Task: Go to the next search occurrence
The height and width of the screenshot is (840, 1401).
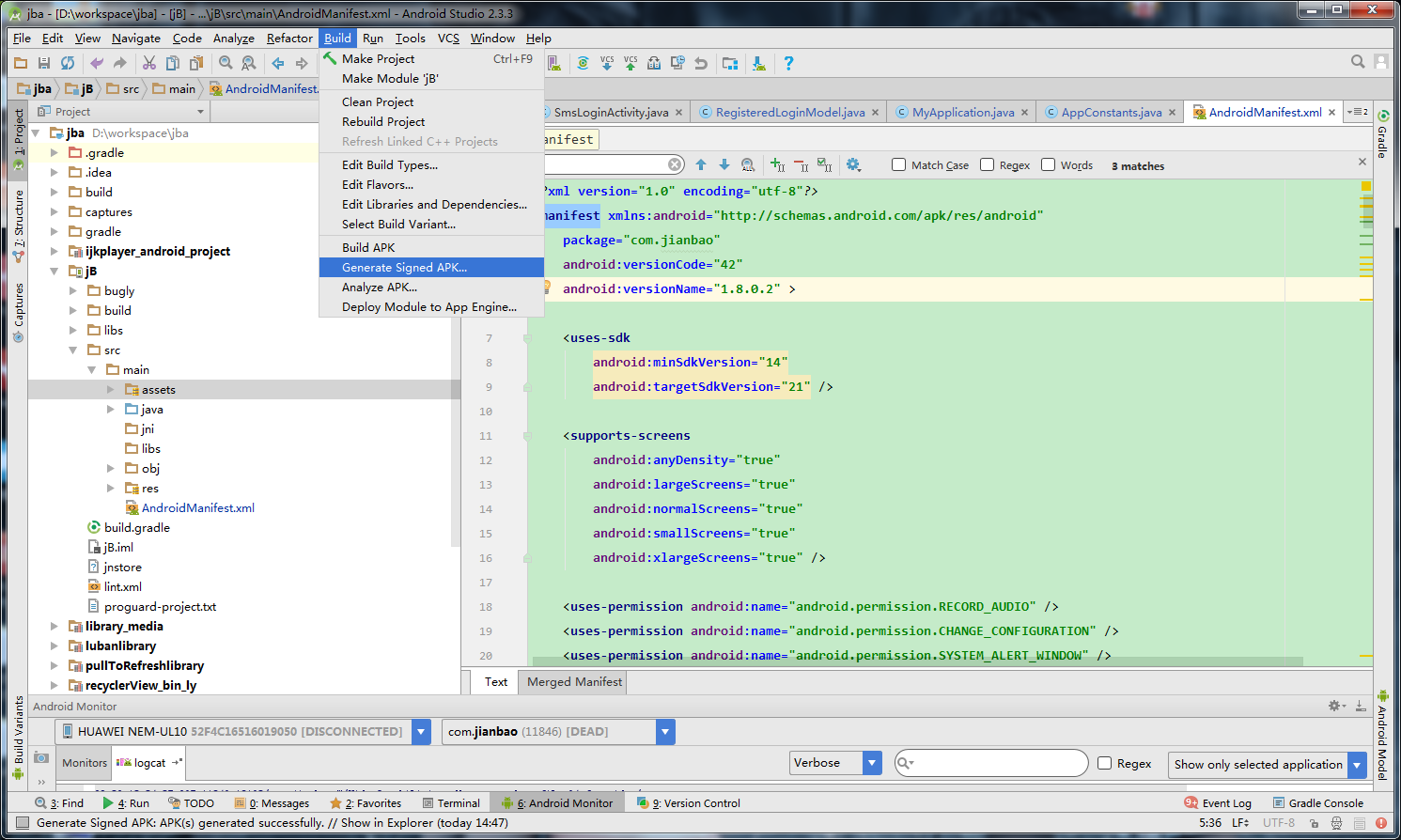Action: click(724, 164)
